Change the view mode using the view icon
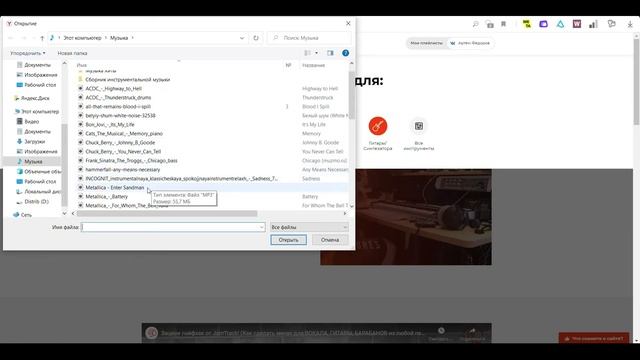 (307, 53)
